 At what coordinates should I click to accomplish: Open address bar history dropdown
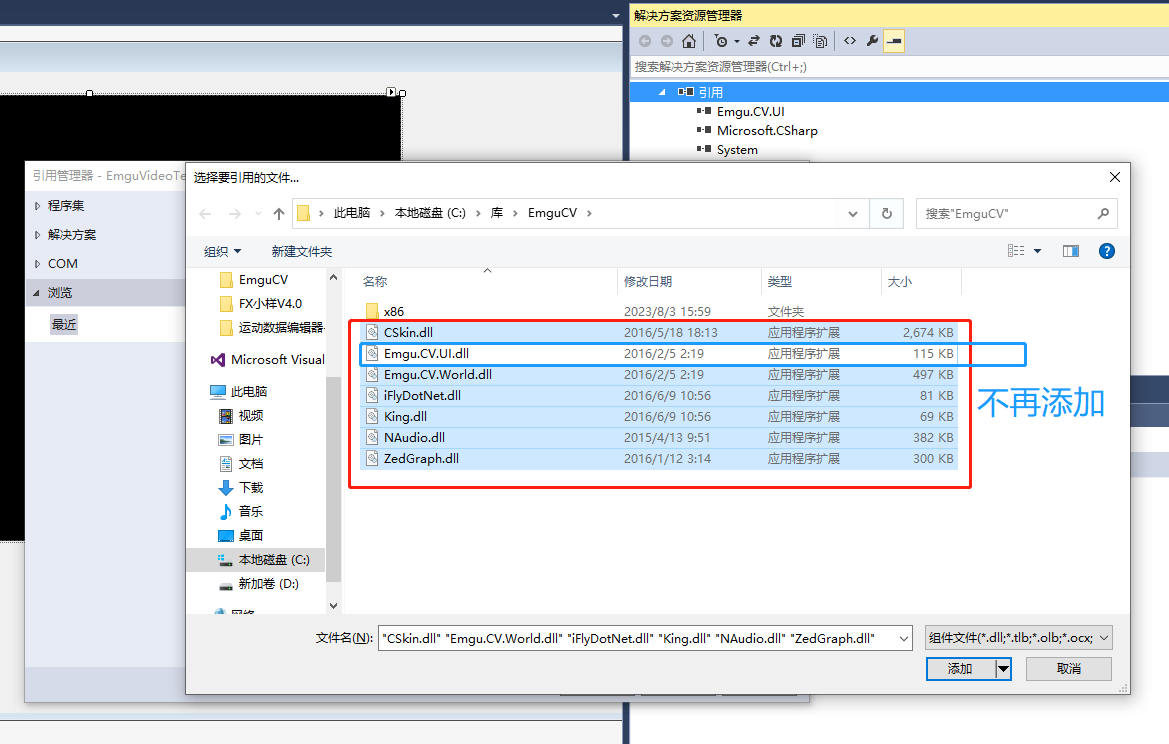853,214
